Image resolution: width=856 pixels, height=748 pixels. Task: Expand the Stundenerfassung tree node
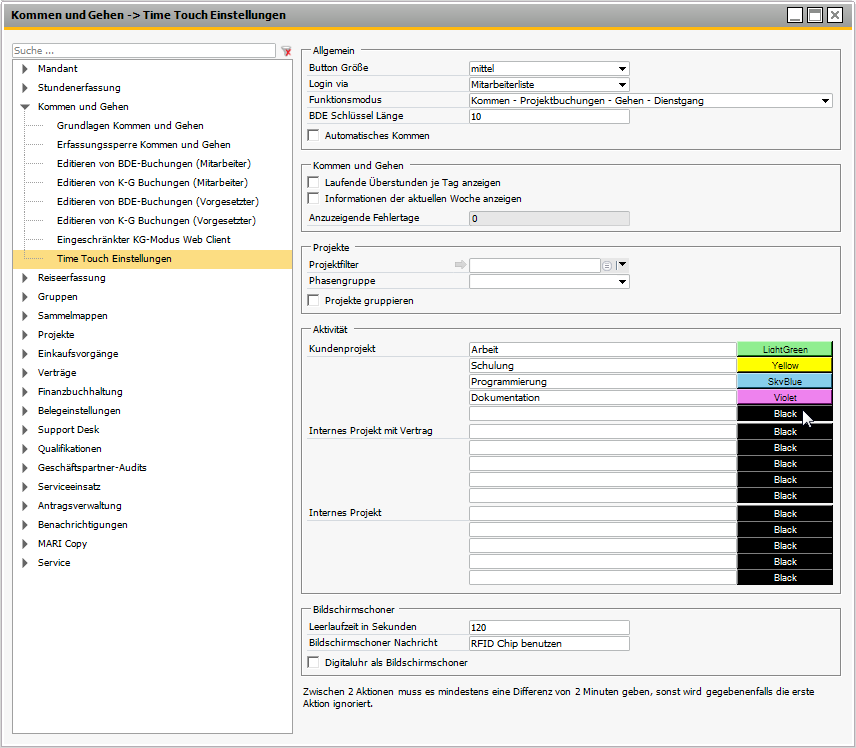pos(24,88)
